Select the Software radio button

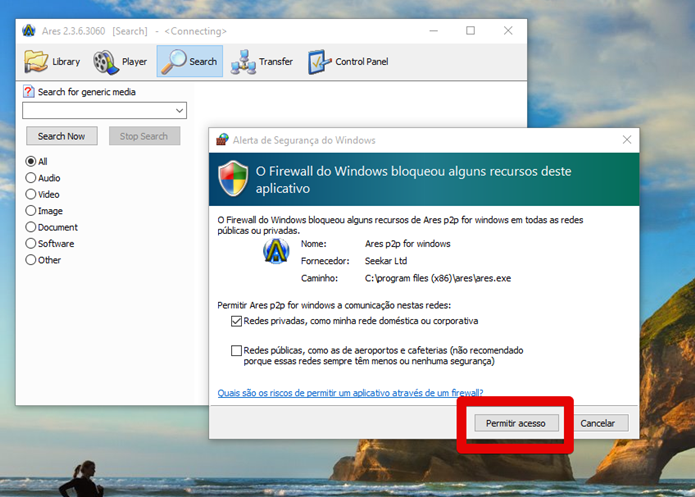(x=31, y=243)
